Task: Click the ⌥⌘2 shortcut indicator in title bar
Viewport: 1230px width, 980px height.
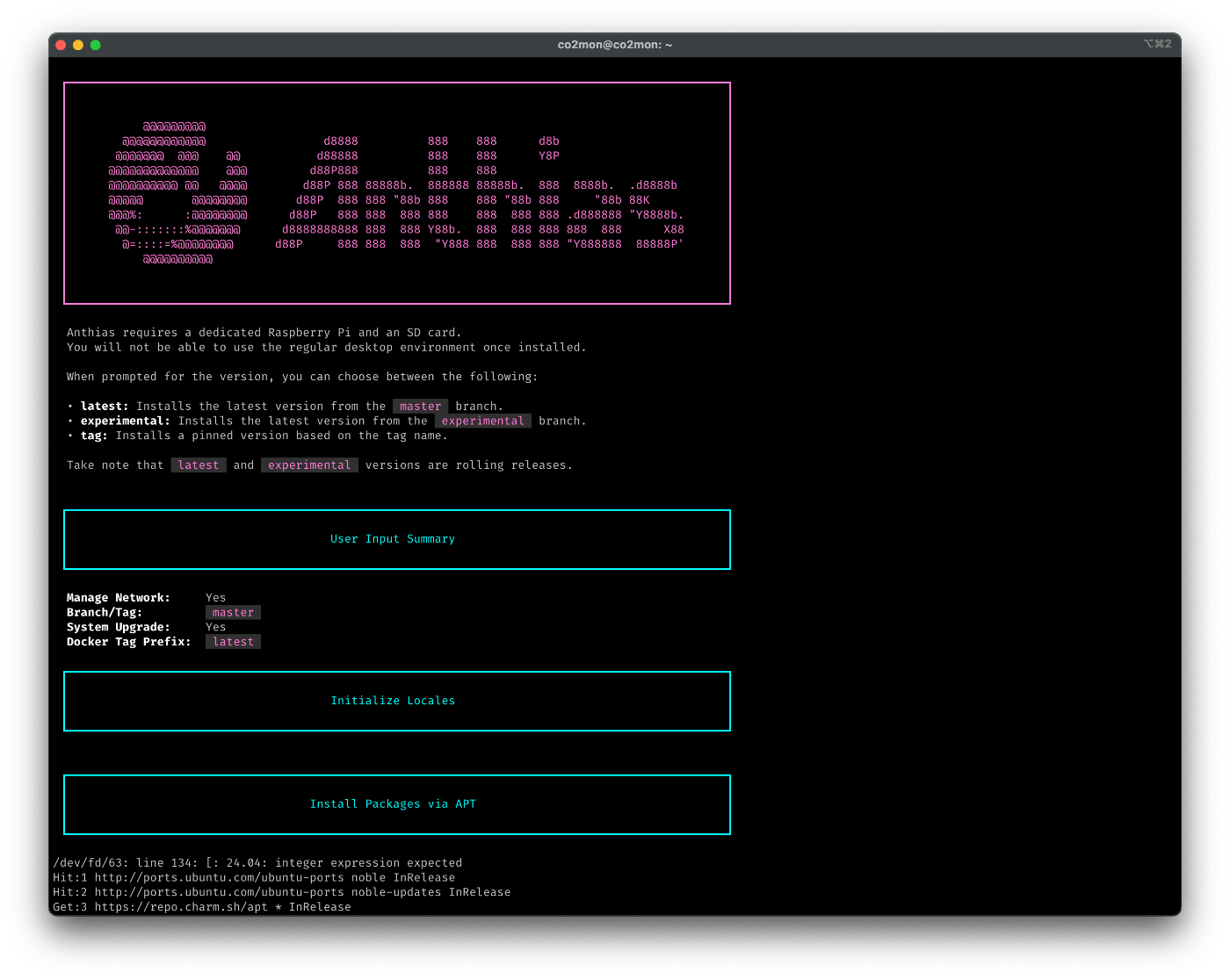Action: click(x=1157, y=44)
